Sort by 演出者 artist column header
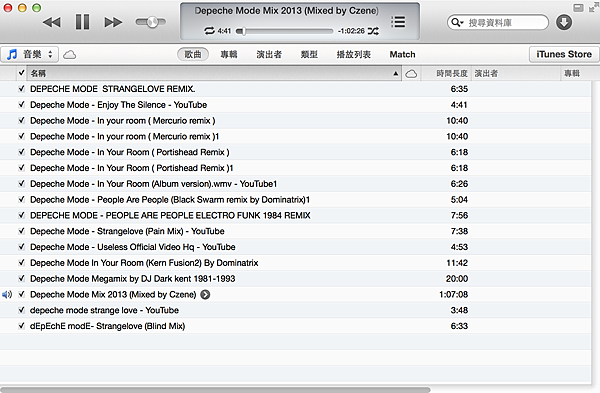This screenshot has height=393, width=600. [517, 73]
